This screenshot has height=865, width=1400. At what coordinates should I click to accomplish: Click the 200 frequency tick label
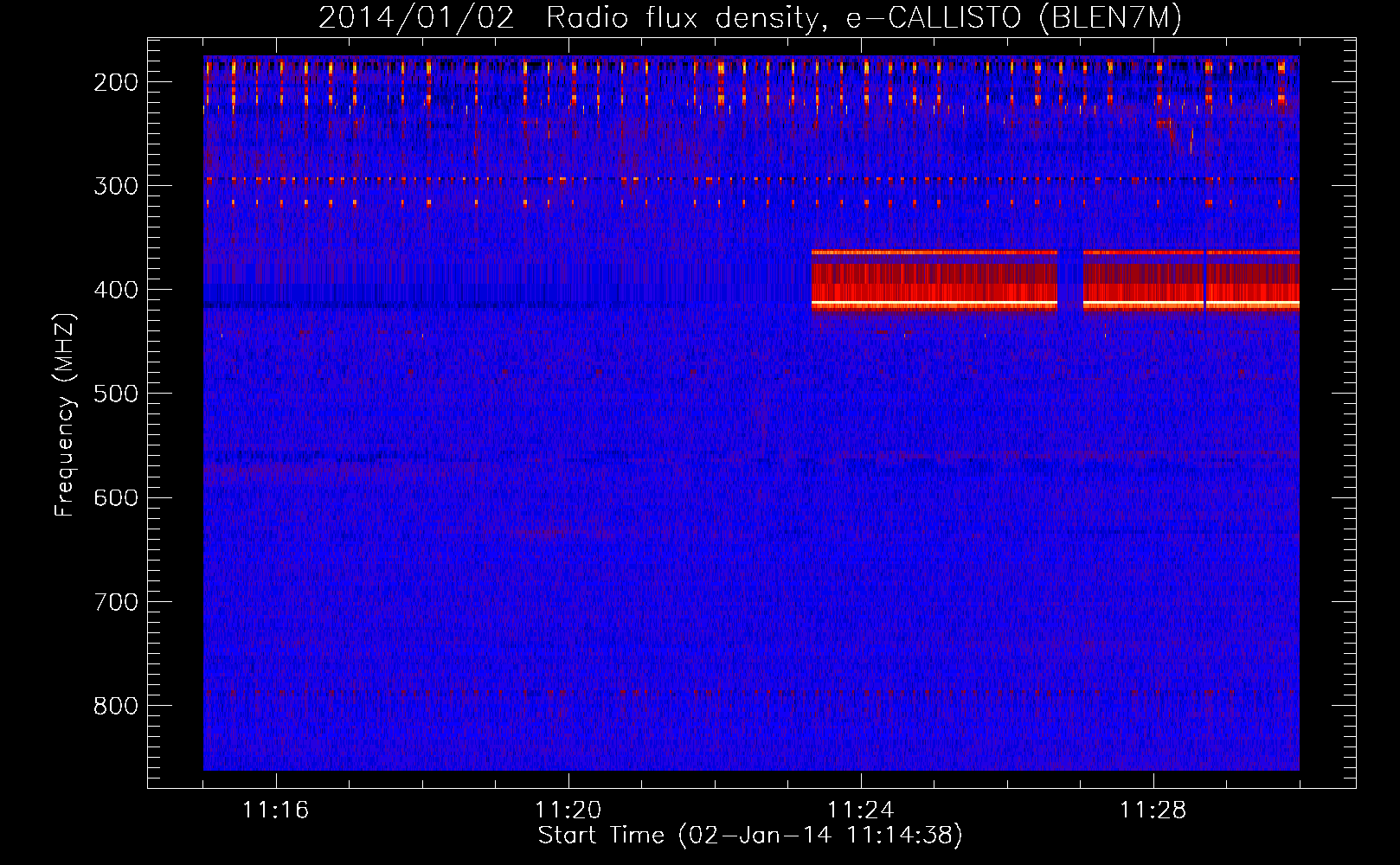116,82
